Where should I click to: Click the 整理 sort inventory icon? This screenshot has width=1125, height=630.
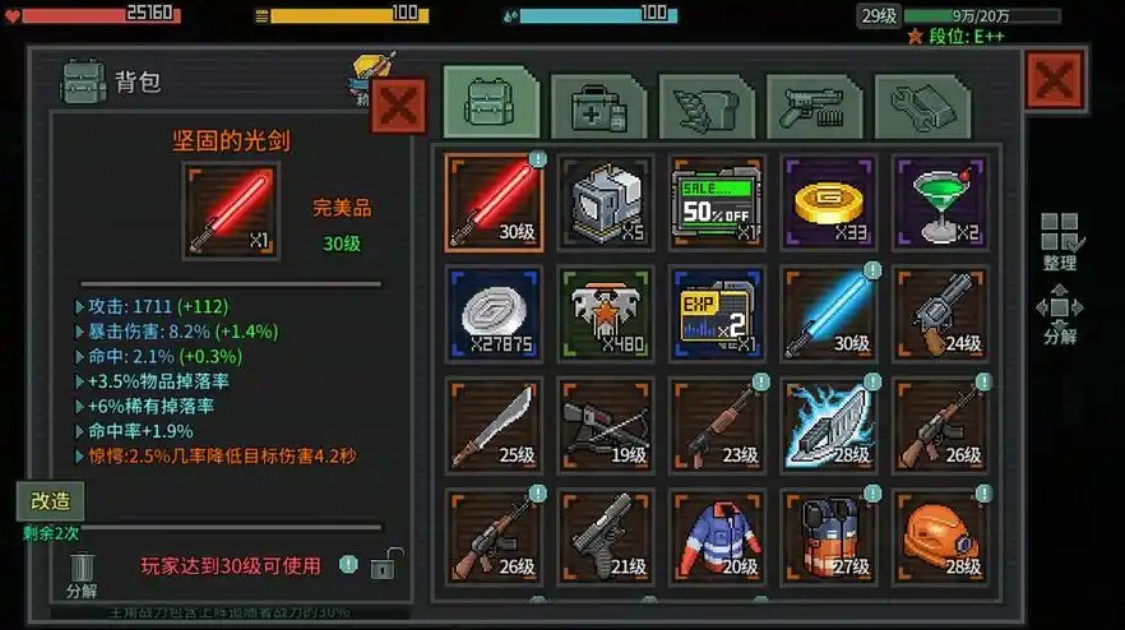1061,241
